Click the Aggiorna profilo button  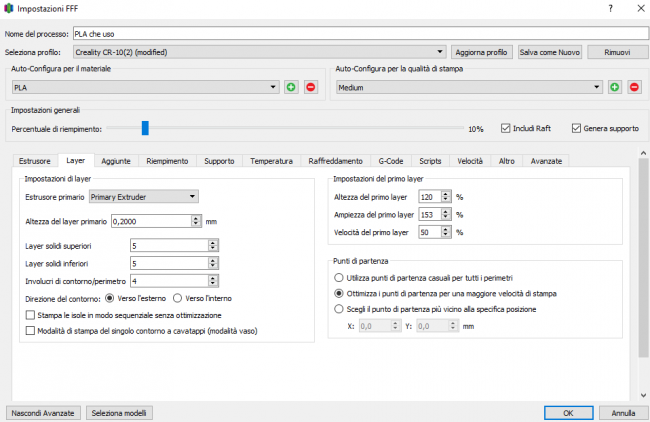[481, 51]
